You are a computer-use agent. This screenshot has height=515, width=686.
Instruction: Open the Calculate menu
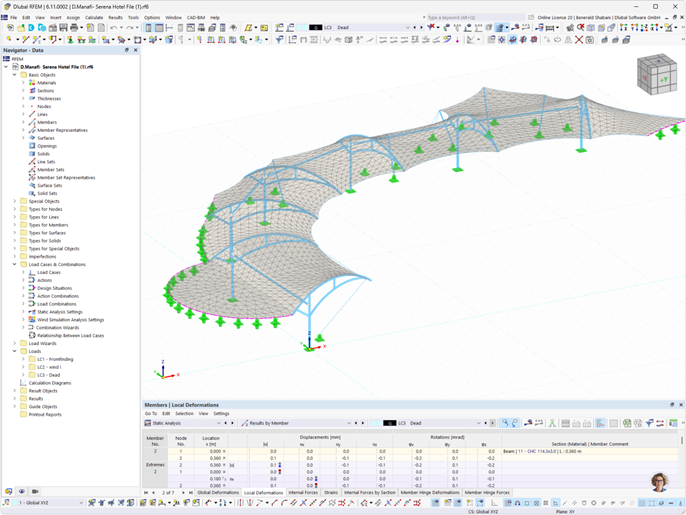point(93,17)
